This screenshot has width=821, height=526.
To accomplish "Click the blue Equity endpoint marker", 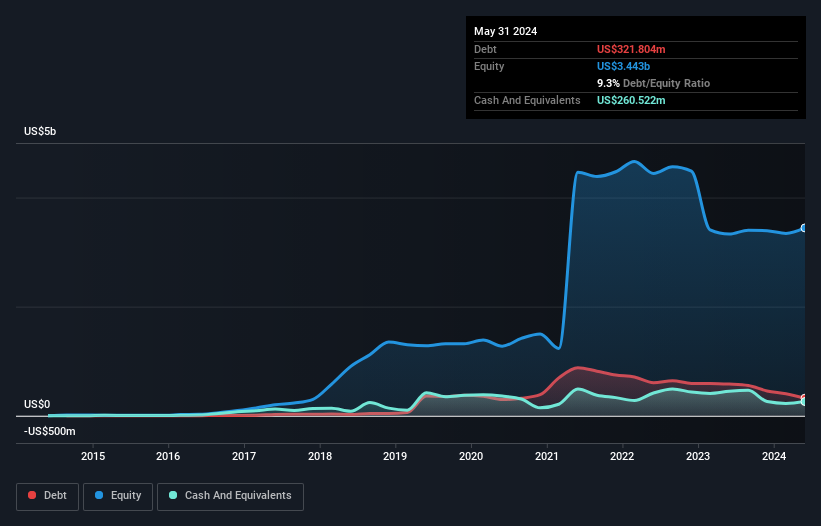I will point(804,228).
